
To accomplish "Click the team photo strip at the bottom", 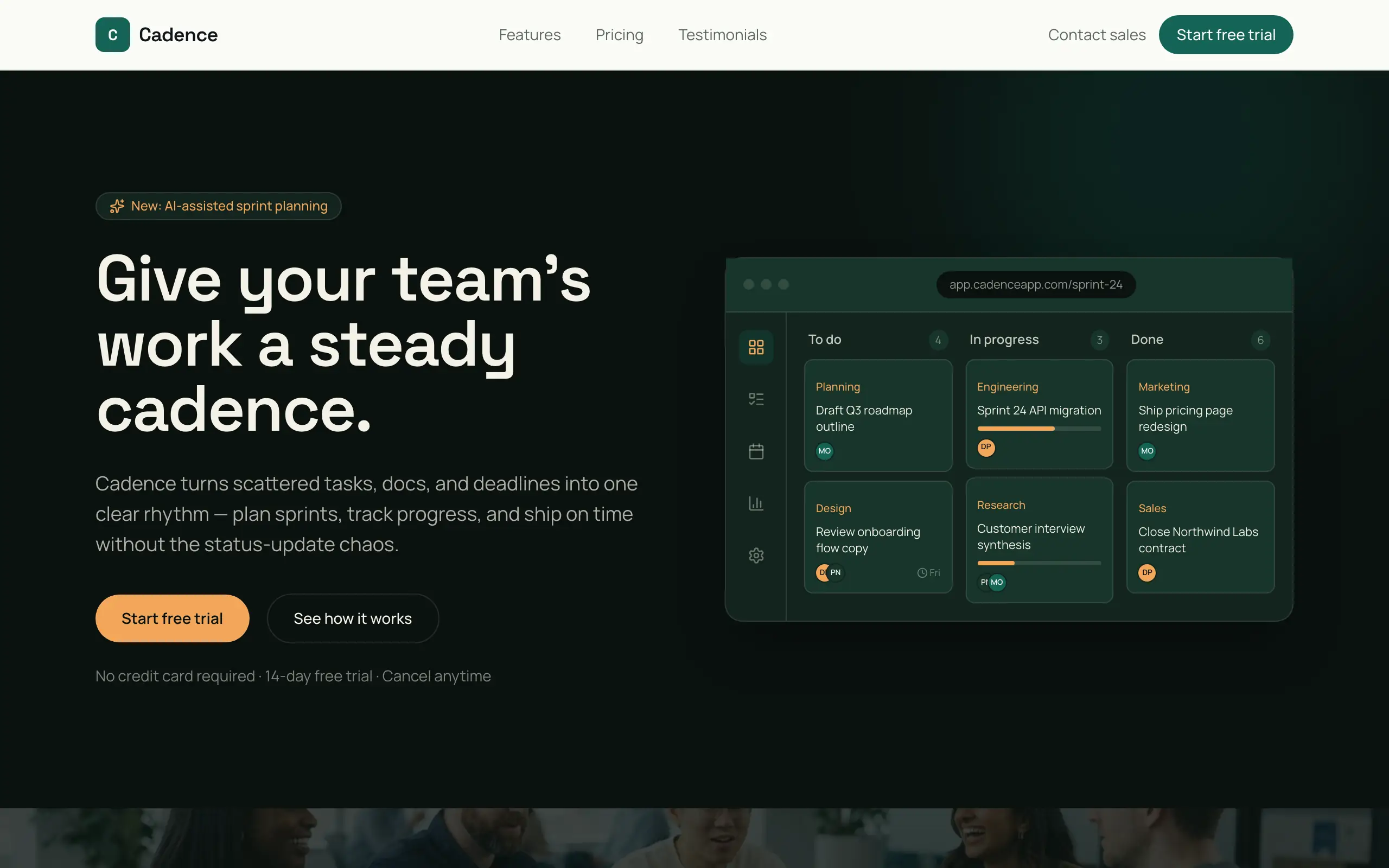I will [x=694, y=838].
